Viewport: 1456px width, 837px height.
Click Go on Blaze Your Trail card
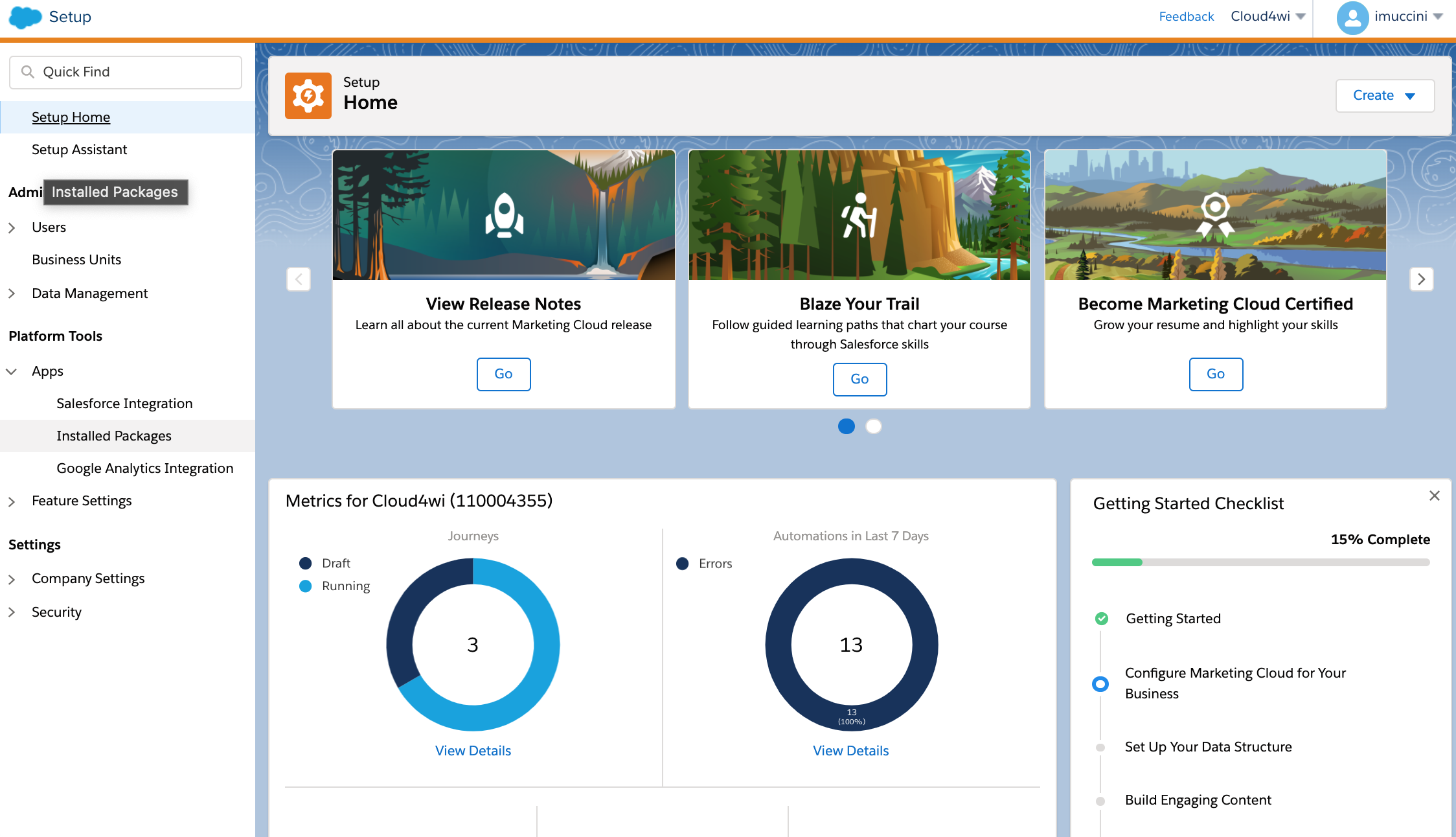(859, 379)
